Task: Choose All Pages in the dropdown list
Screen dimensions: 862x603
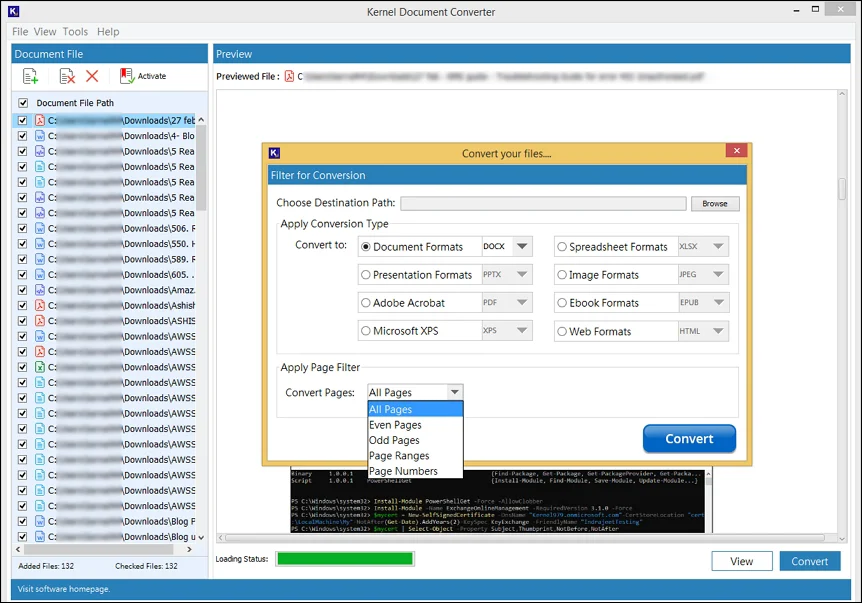Action: click(415, 409)
